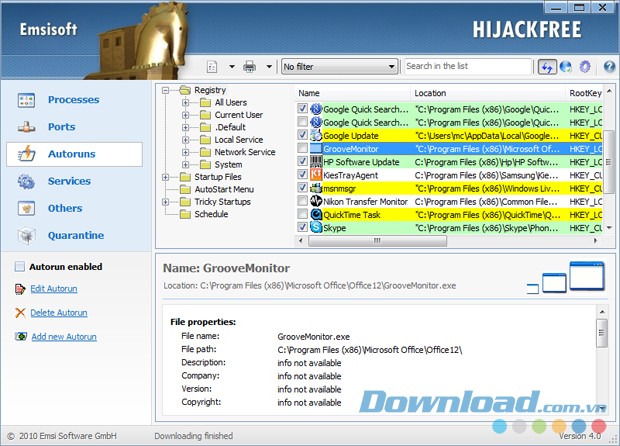Click the printer icon in toolbar
The height and width of the screenshot is (446, 620).
coord(250,66)
